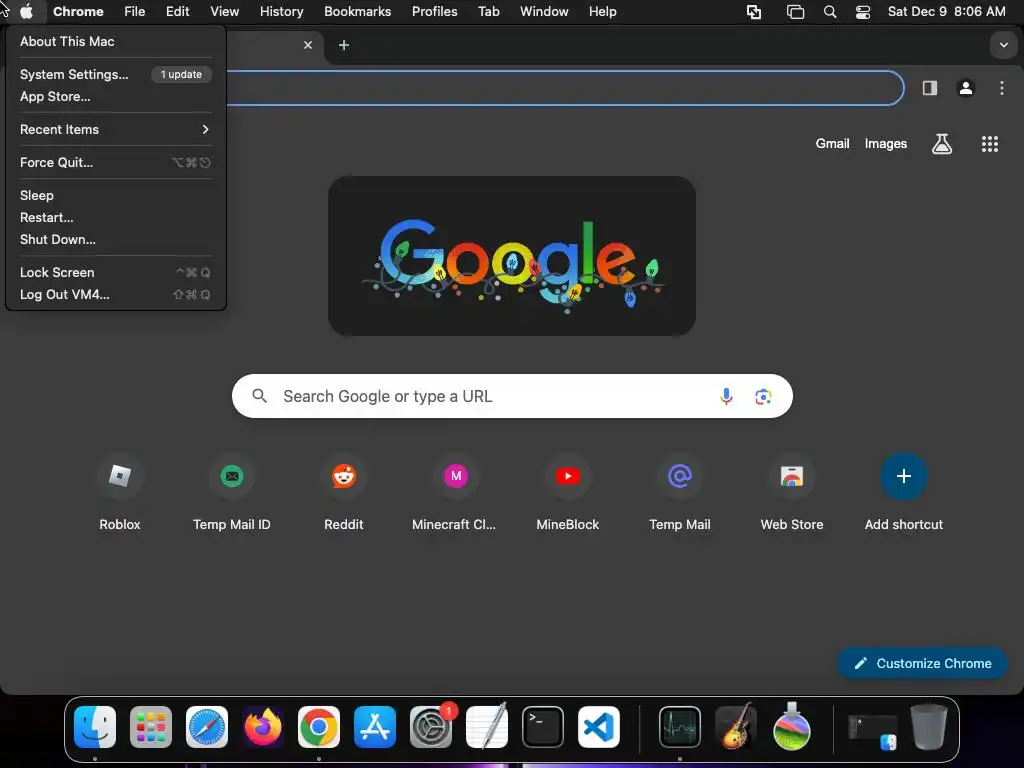Select Restart... menu entry
This screenshot has width=1024, height=768.
[116, 217]
